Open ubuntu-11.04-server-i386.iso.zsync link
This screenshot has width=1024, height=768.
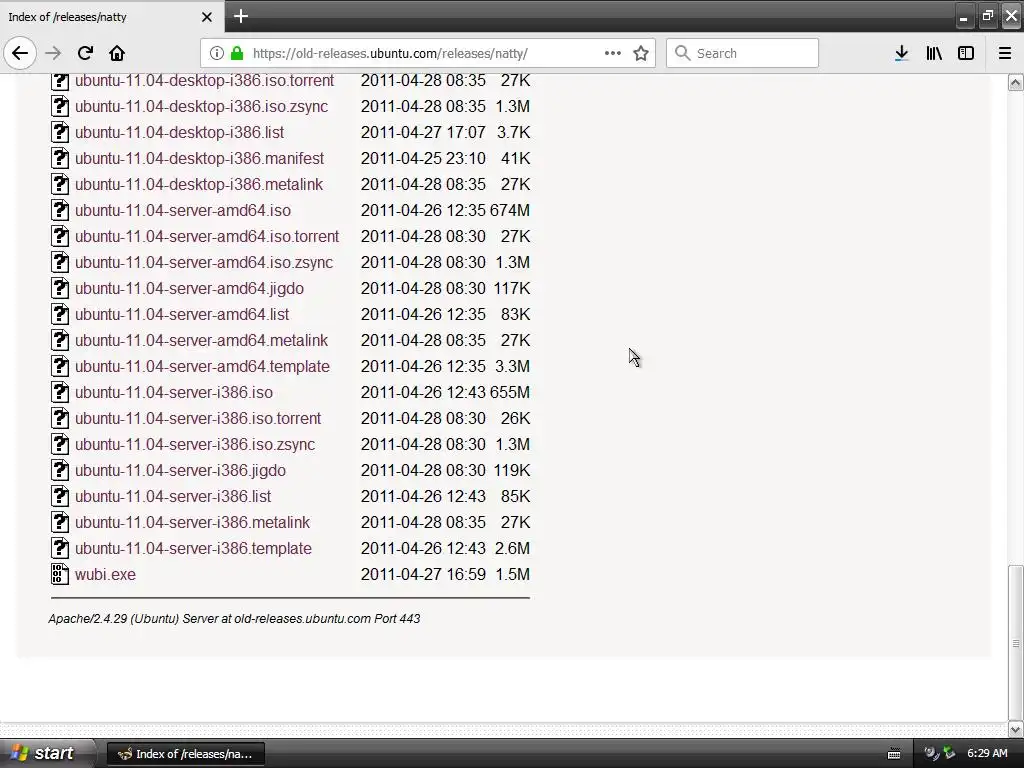point(195,445)
